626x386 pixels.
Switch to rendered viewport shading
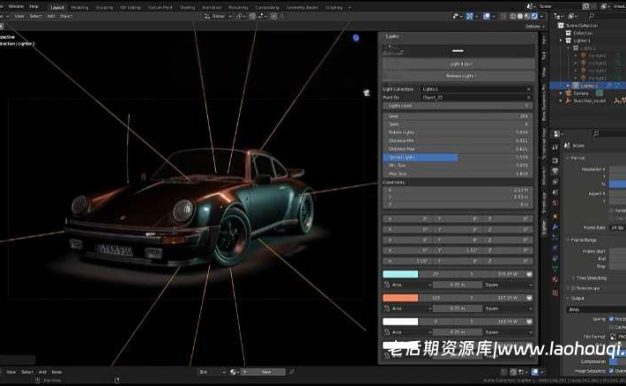[534, 16]
